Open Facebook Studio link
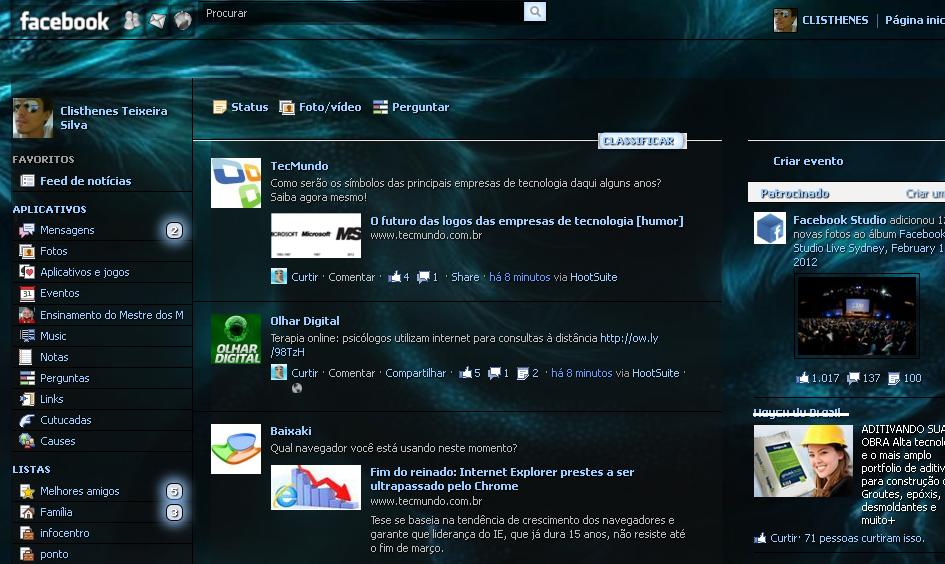The height and width of the screenshot is (564, 945). [839, 220]
